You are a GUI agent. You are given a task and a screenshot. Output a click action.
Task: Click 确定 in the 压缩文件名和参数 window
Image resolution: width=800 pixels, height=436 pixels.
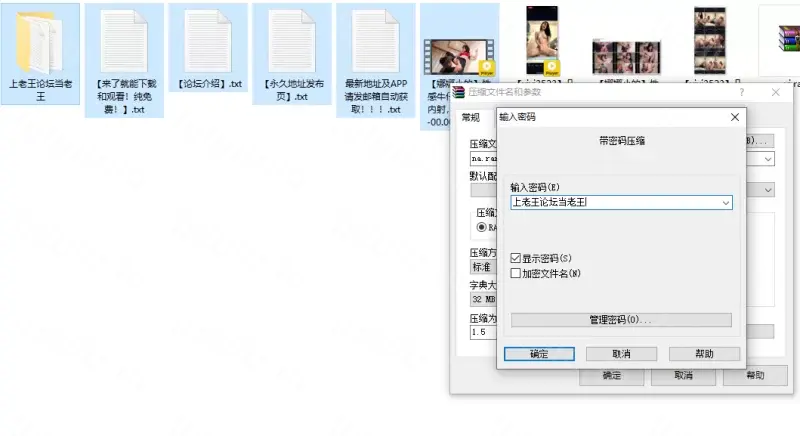(611, 376)
